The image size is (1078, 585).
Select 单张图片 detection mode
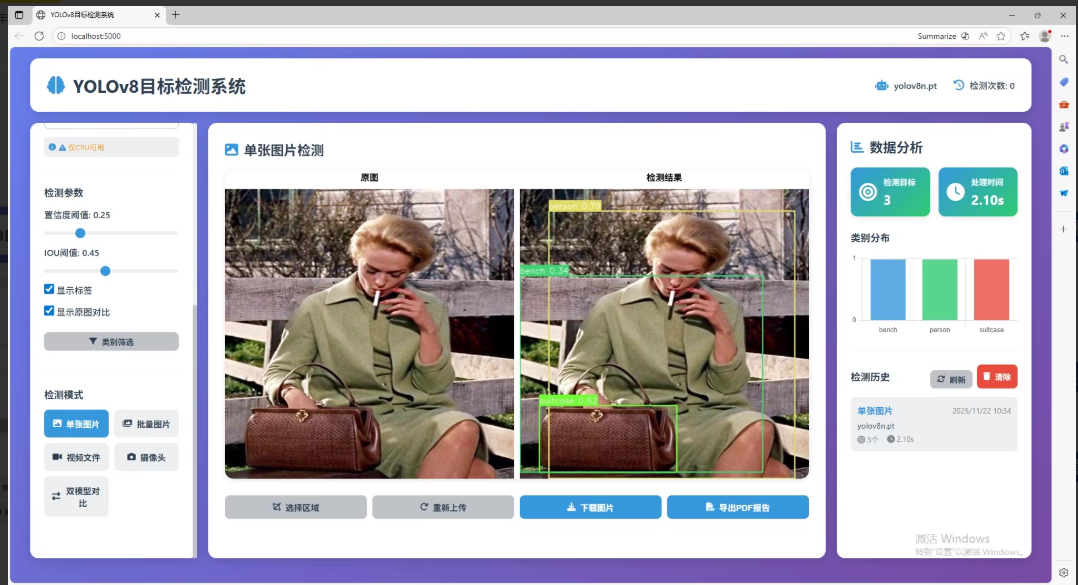coord(76,423)
